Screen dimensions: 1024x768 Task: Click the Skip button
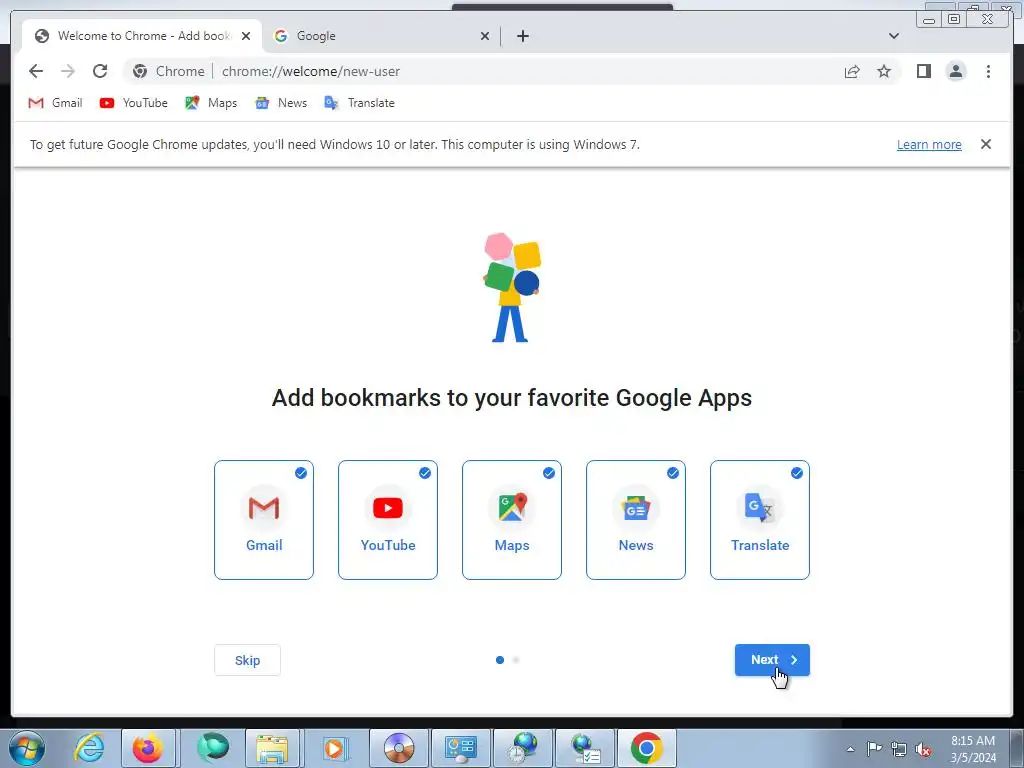pyautogui.click(x=248, y=660)
